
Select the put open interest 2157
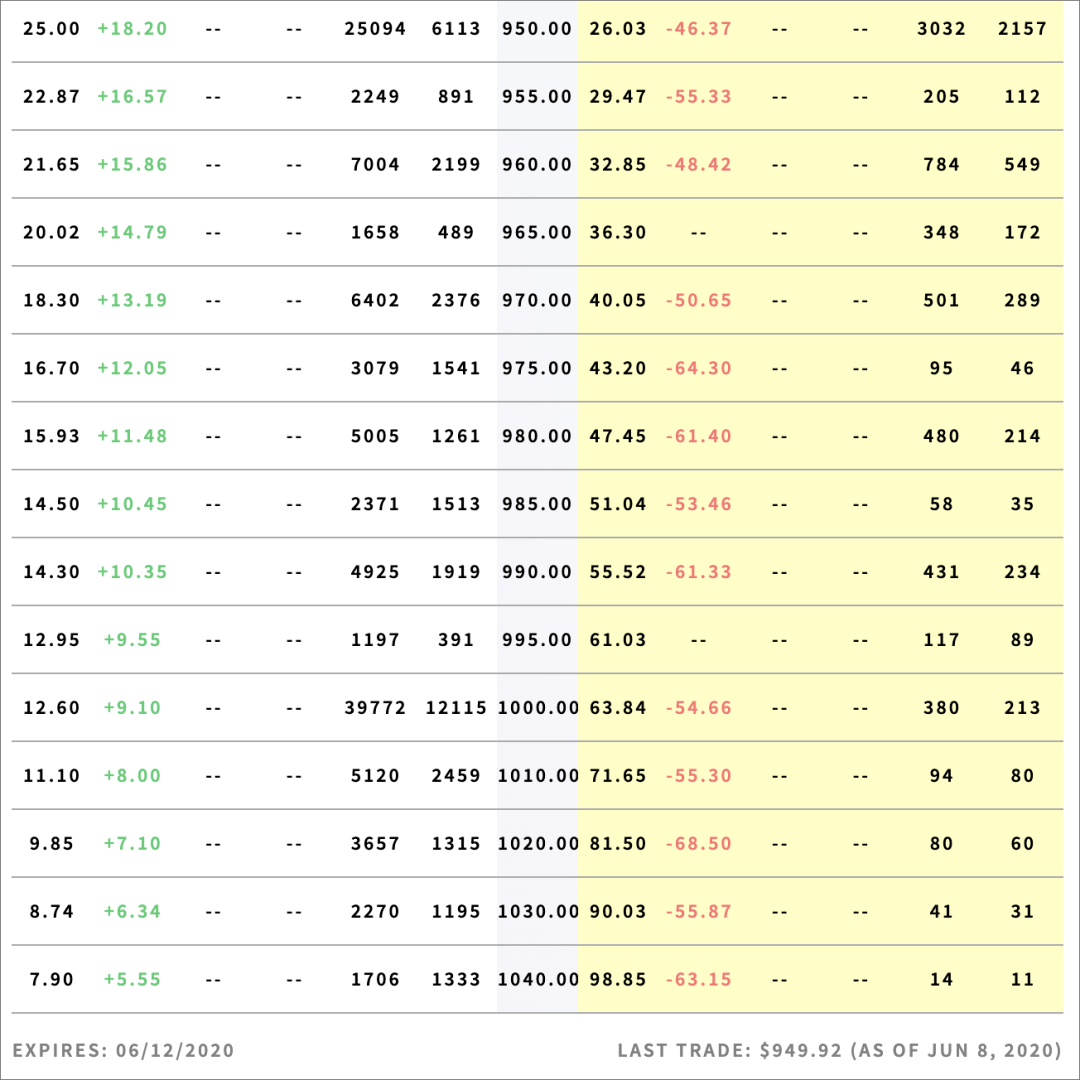[1022, 29]
